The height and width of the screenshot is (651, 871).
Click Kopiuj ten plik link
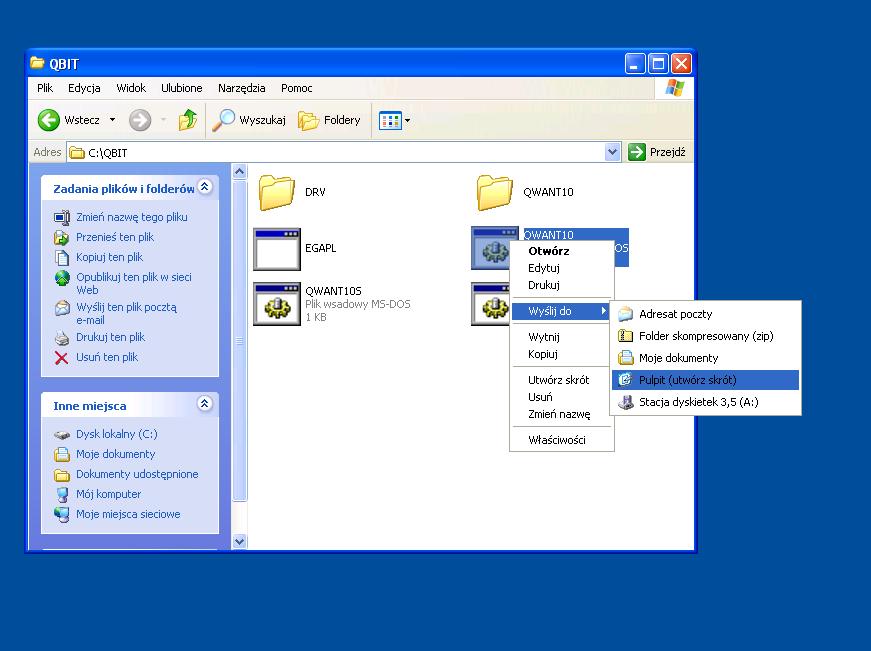click(x=109, y=257)
